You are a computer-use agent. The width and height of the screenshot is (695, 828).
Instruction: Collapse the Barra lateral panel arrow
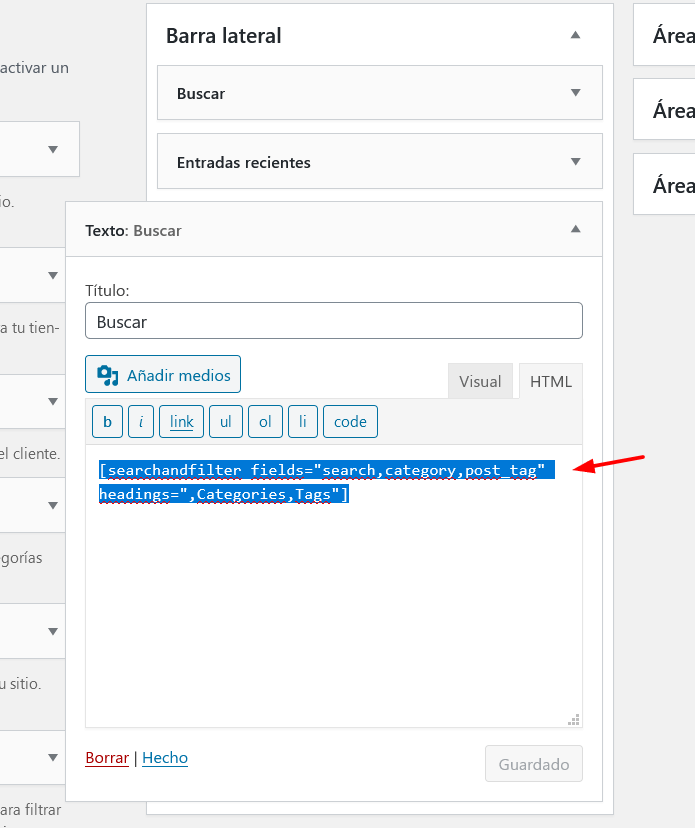click(x=575, y=35)
